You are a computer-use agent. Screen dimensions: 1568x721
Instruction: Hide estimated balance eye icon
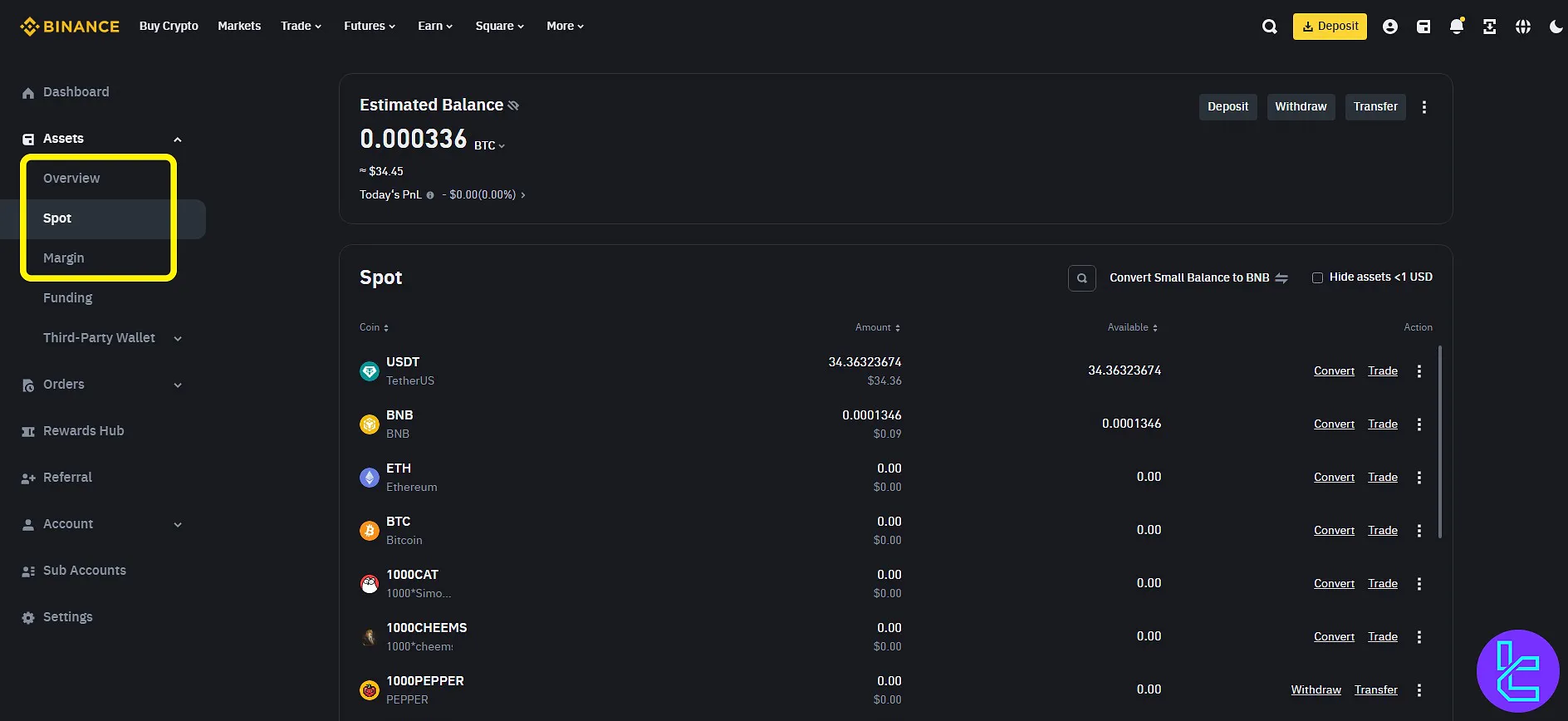tap(513, 105)
